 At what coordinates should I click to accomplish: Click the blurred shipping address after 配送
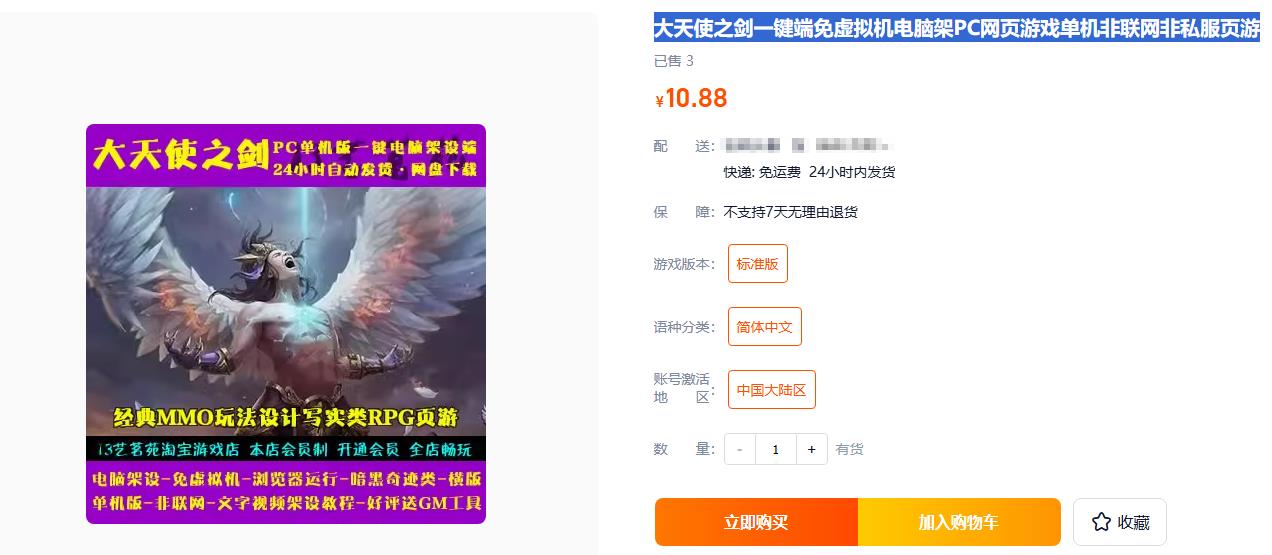(x=806, y=146)
